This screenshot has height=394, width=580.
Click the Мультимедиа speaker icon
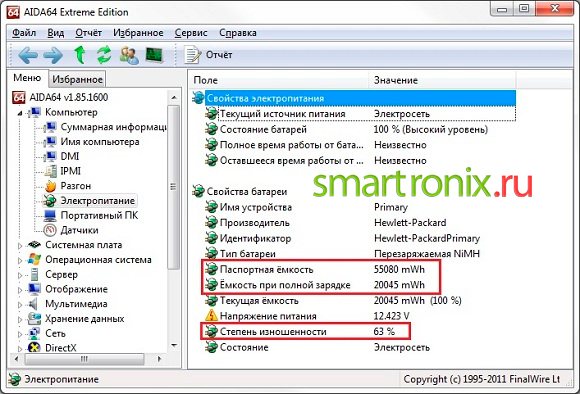[34, 304]
